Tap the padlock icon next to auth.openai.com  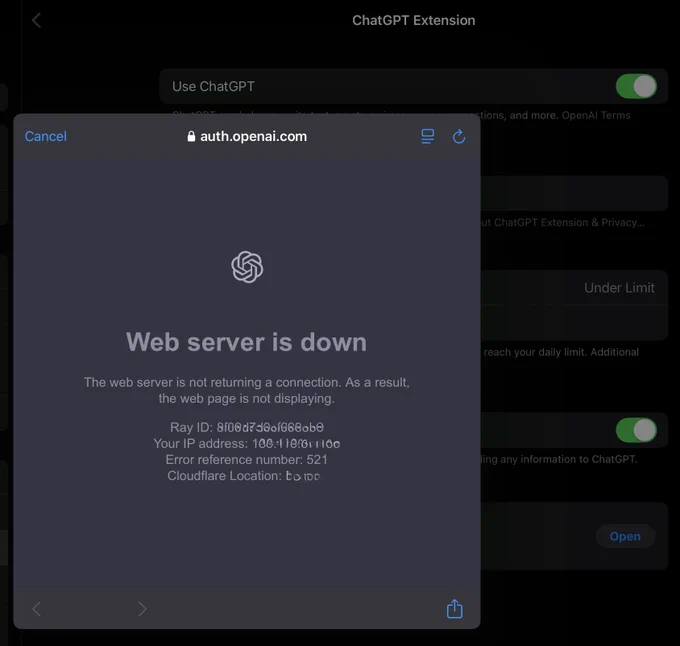tap(191, 136)
